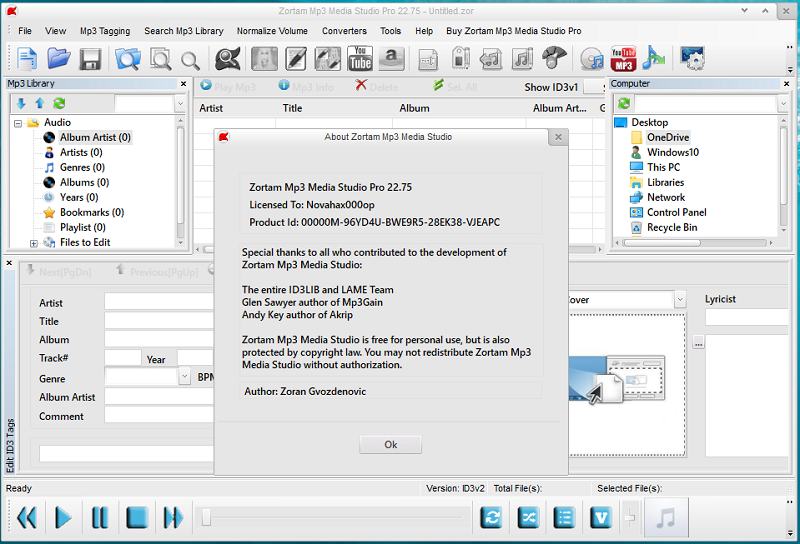Screen dimensions: 800x544
Task: Click the Computer panel horizontal scrollbar
Action: [662, 243]
